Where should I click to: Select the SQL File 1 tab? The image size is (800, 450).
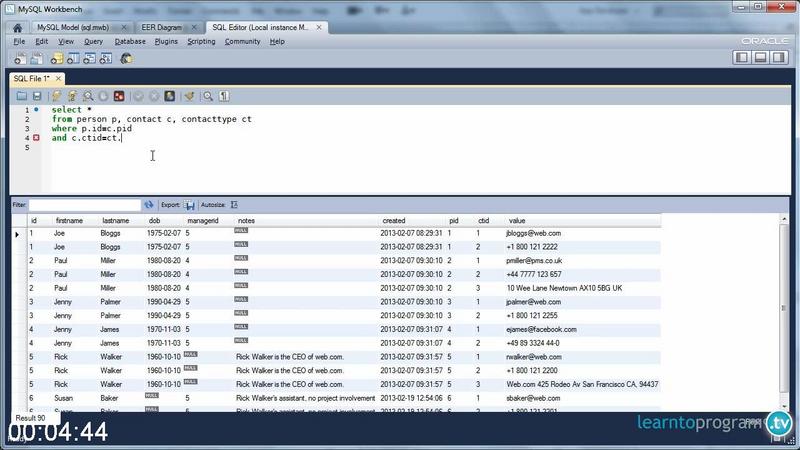click(31, 79)
